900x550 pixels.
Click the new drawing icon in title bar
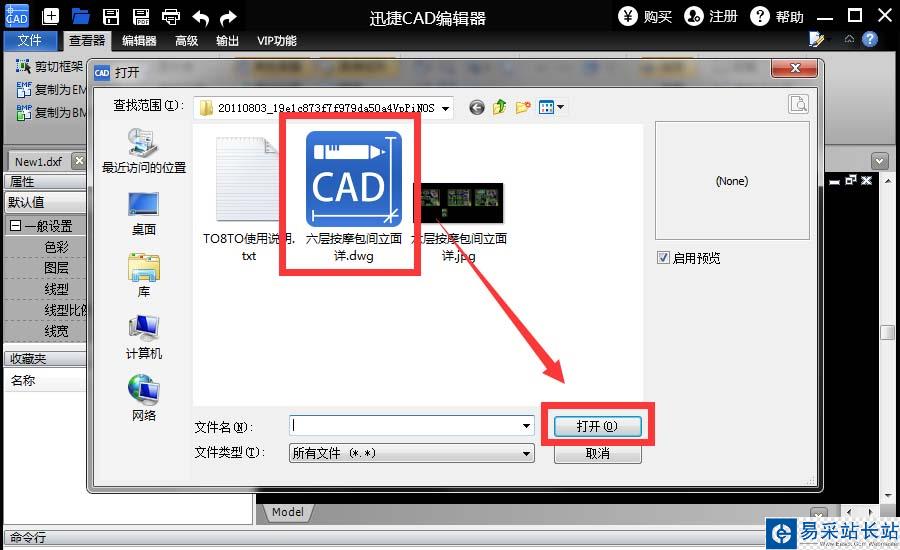click(51, 16)
